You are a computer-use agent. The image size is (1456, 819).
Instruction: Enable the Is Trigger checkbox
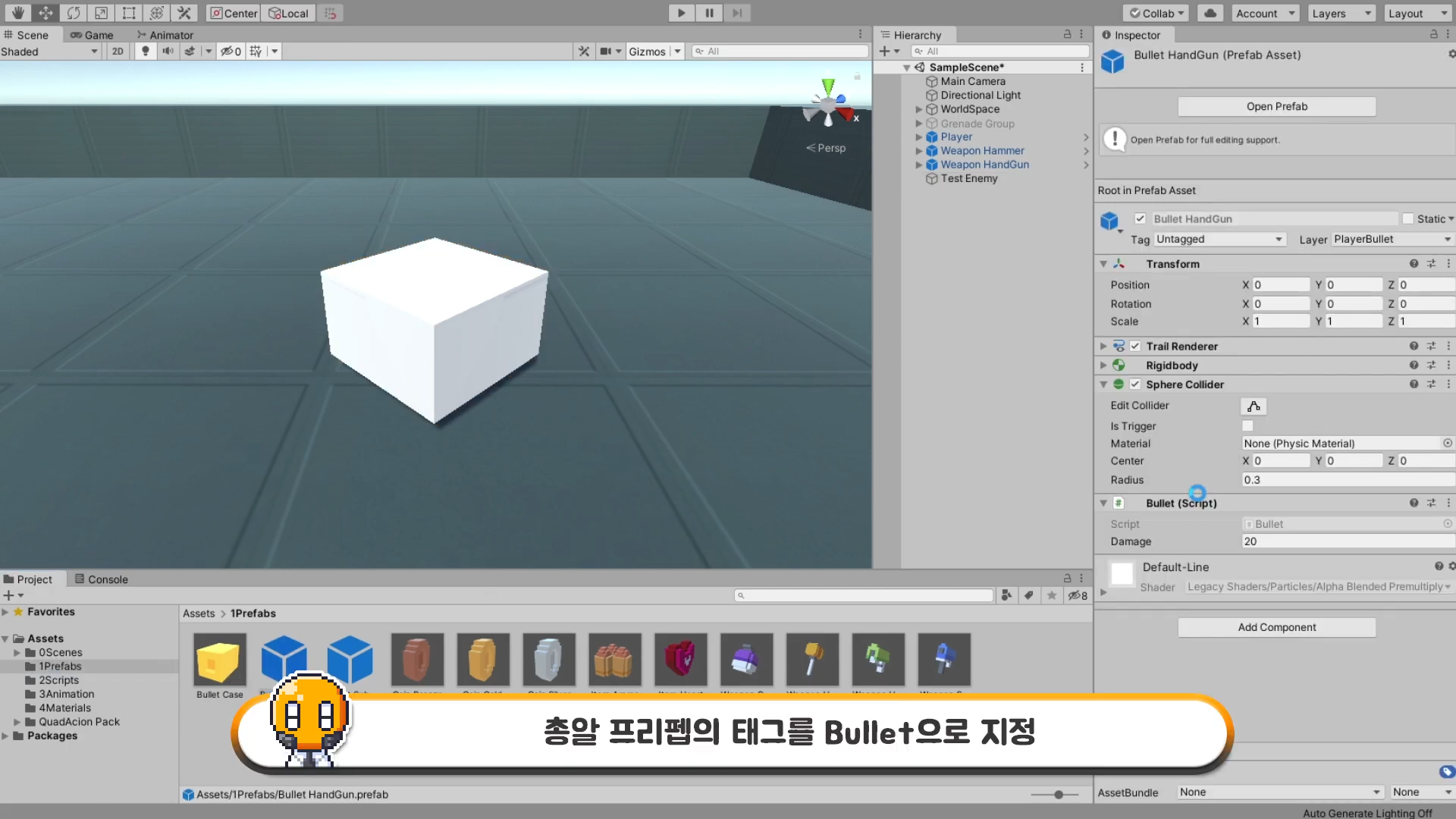point(1247,426)
